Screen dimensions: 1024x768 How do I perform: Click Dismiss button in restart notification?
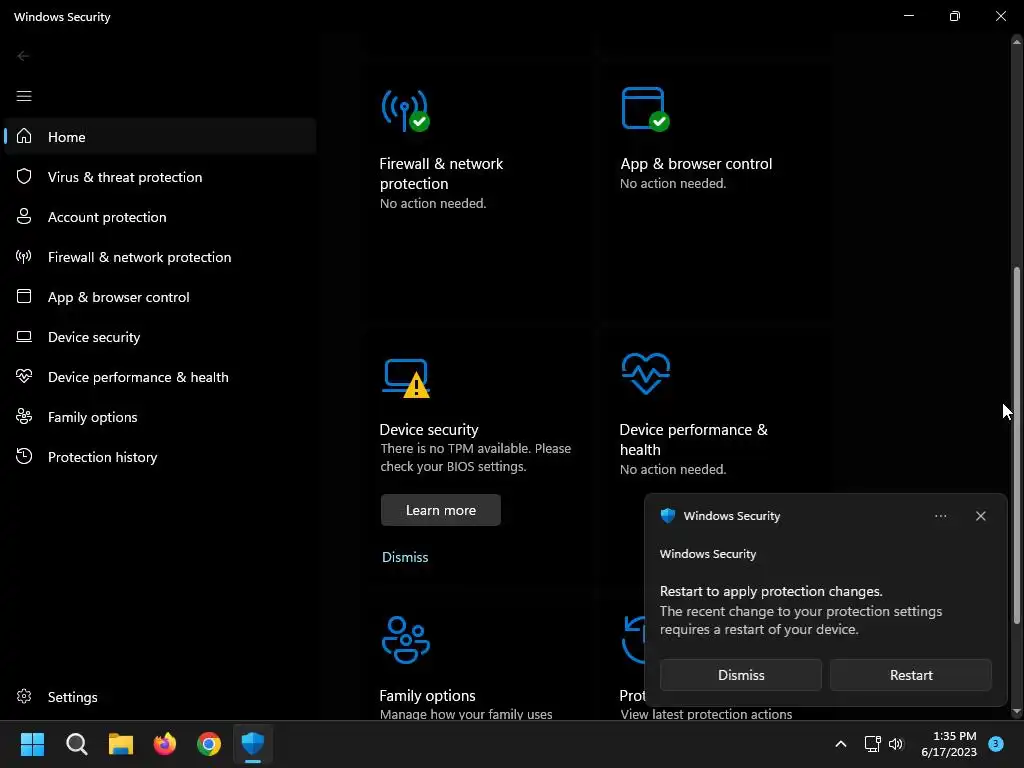click(741, 675)
